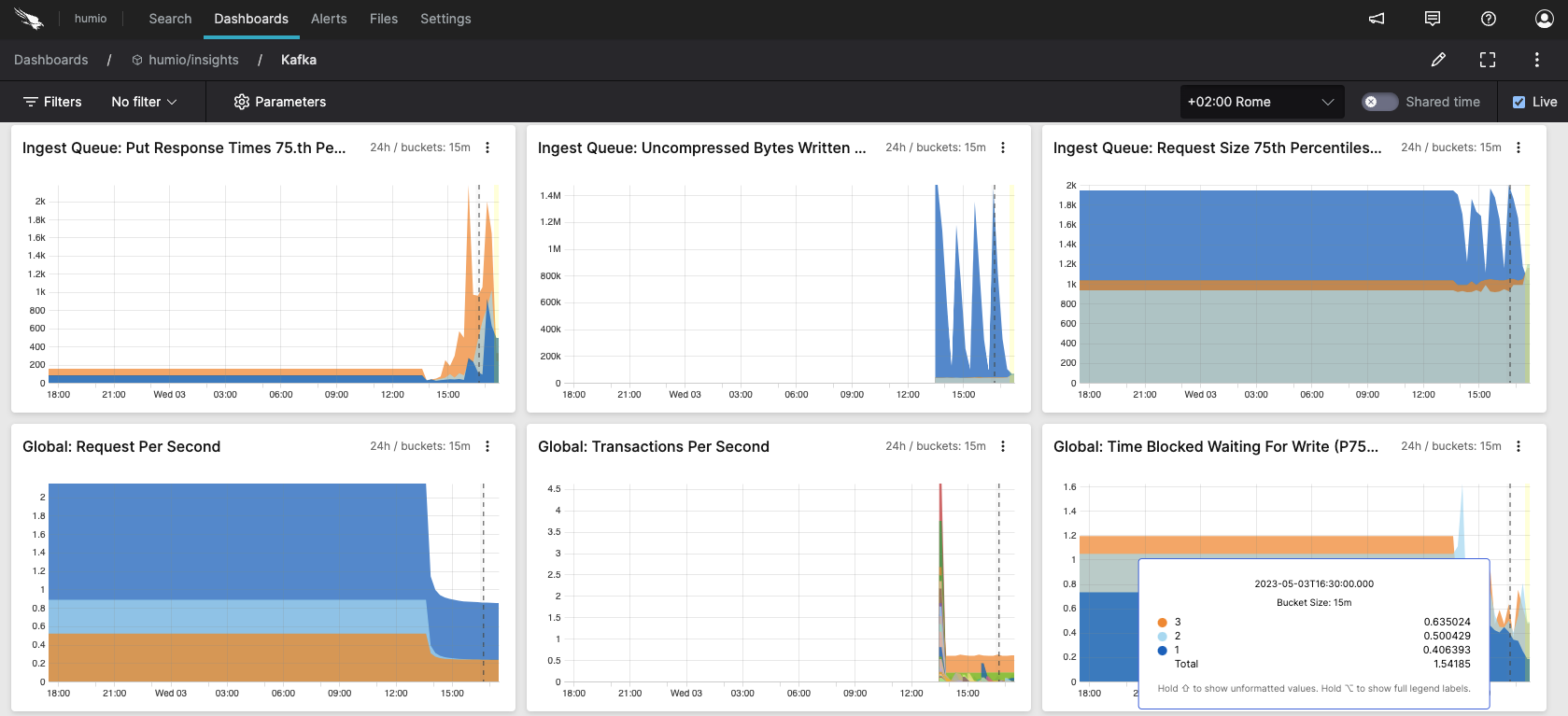The width and height of the screenshot is (1568, 716).
Task: Open the Parameters panel
Action: (280, 102)
